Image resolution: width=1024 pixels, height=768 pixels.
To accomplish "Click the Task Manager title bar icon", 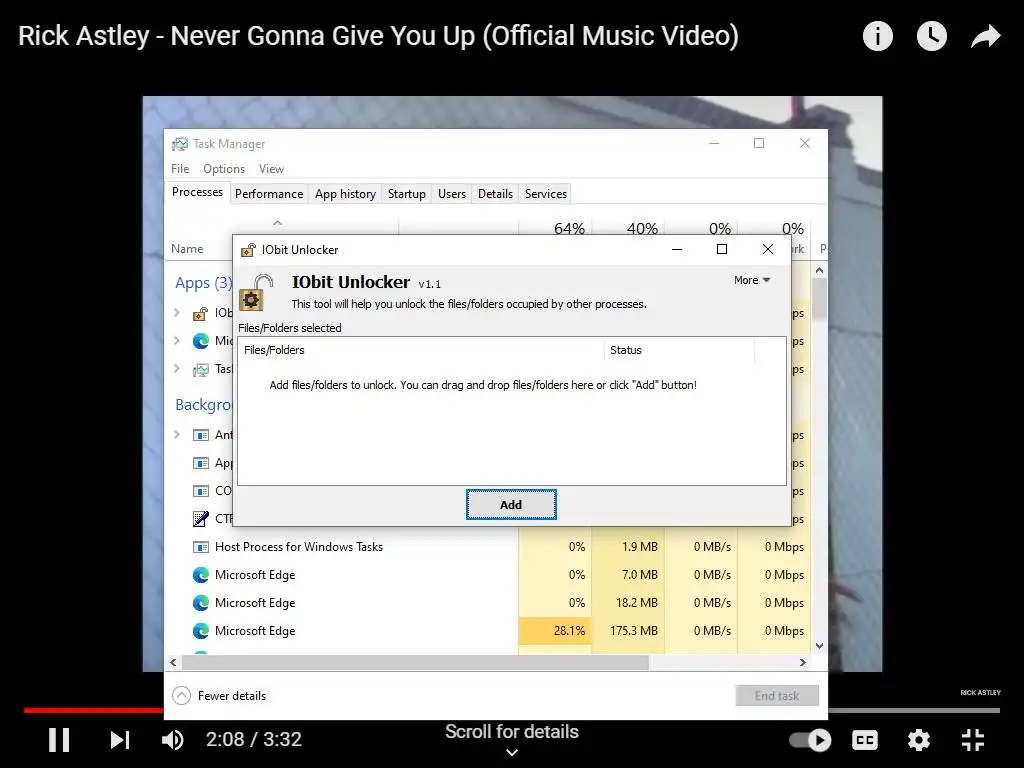I will (x=180, y=144).
